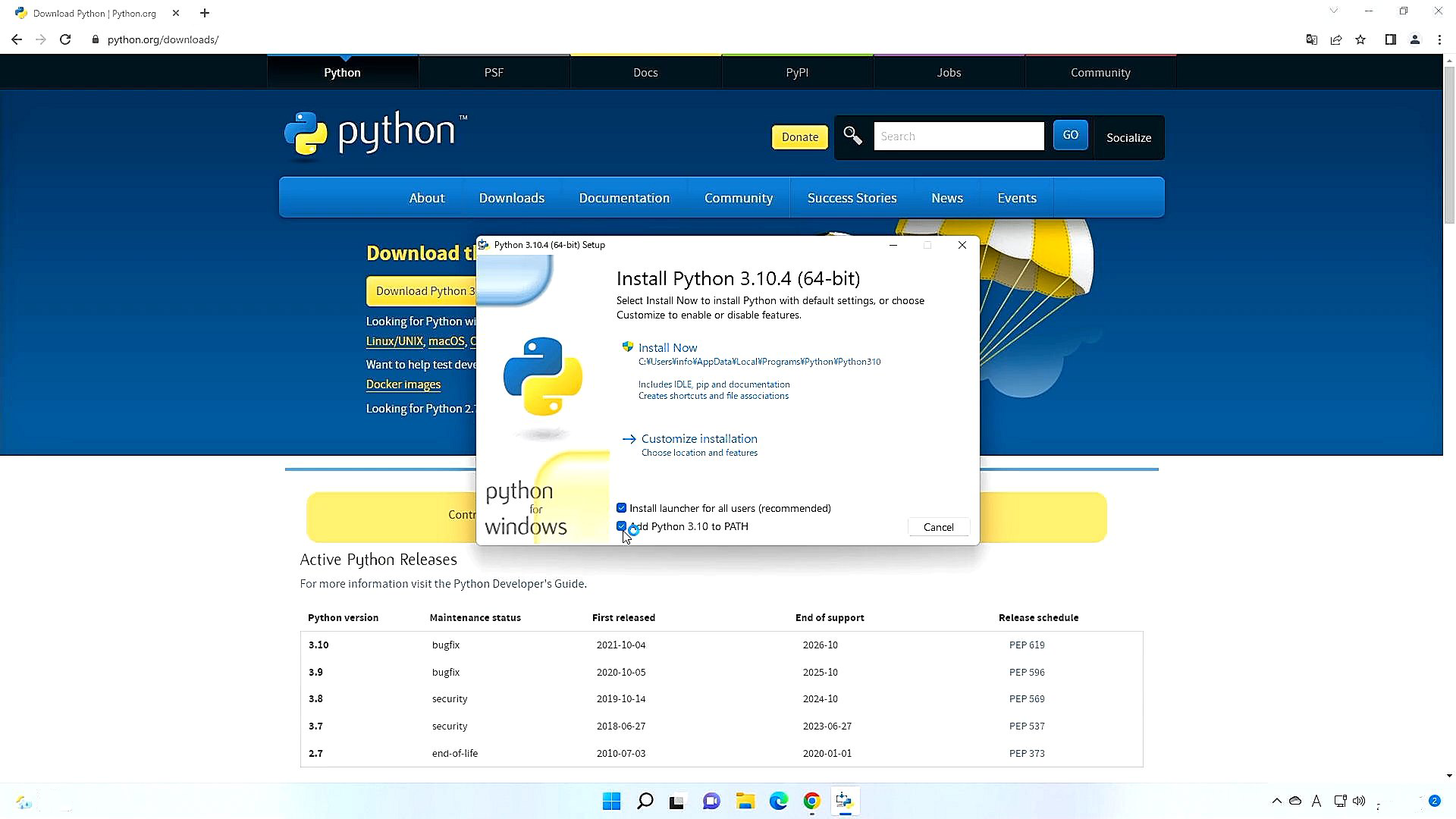Reload the page with the refresh icon
Screen dimensions: 1456x819
click(x=65, y=39)
